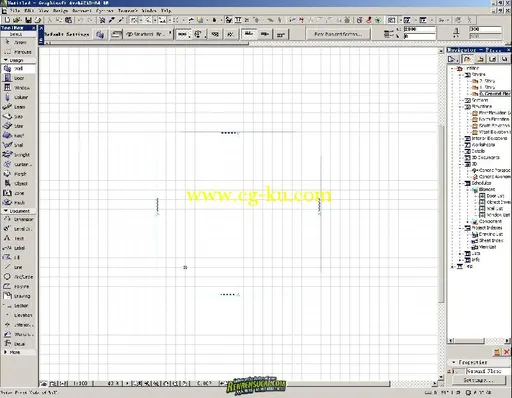
Task: Select the Label tool
Action: [x=19, y=248]
